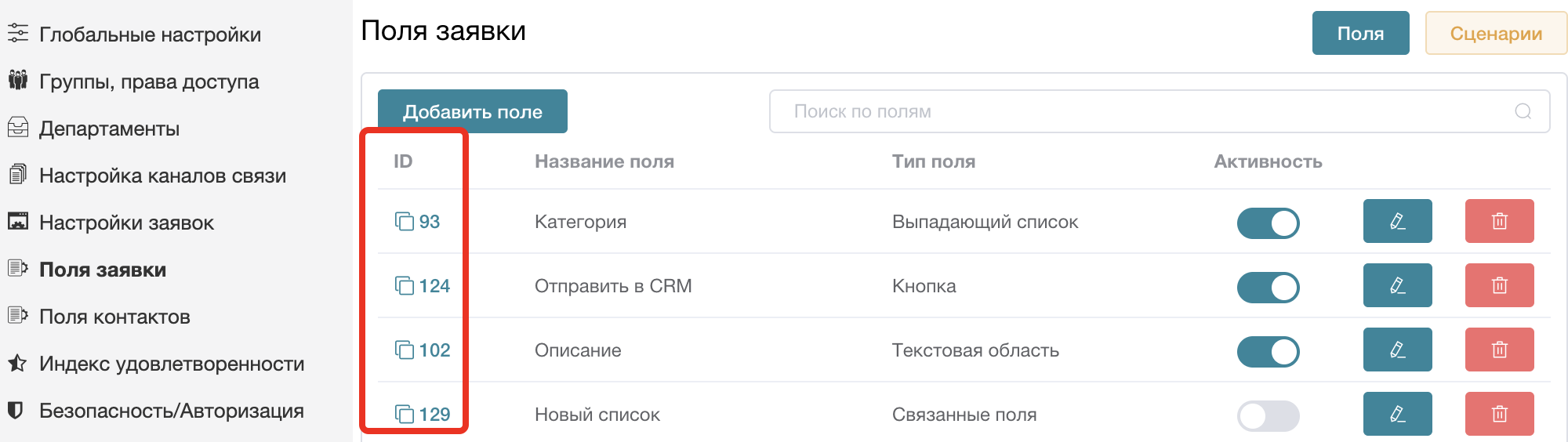Screen dimensions: 1568x442
Task: Open Глобальные настройки in the sidebar
Action: click(x=150, y=34)
